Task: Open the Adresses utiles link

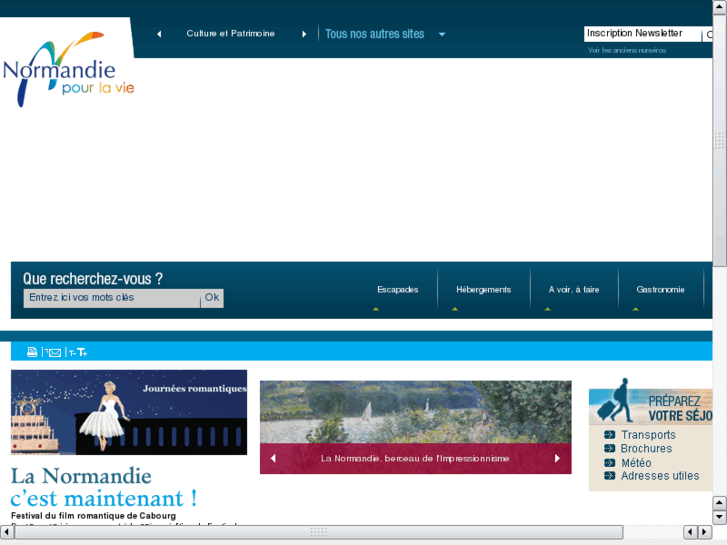Action: tap(660, 476)
